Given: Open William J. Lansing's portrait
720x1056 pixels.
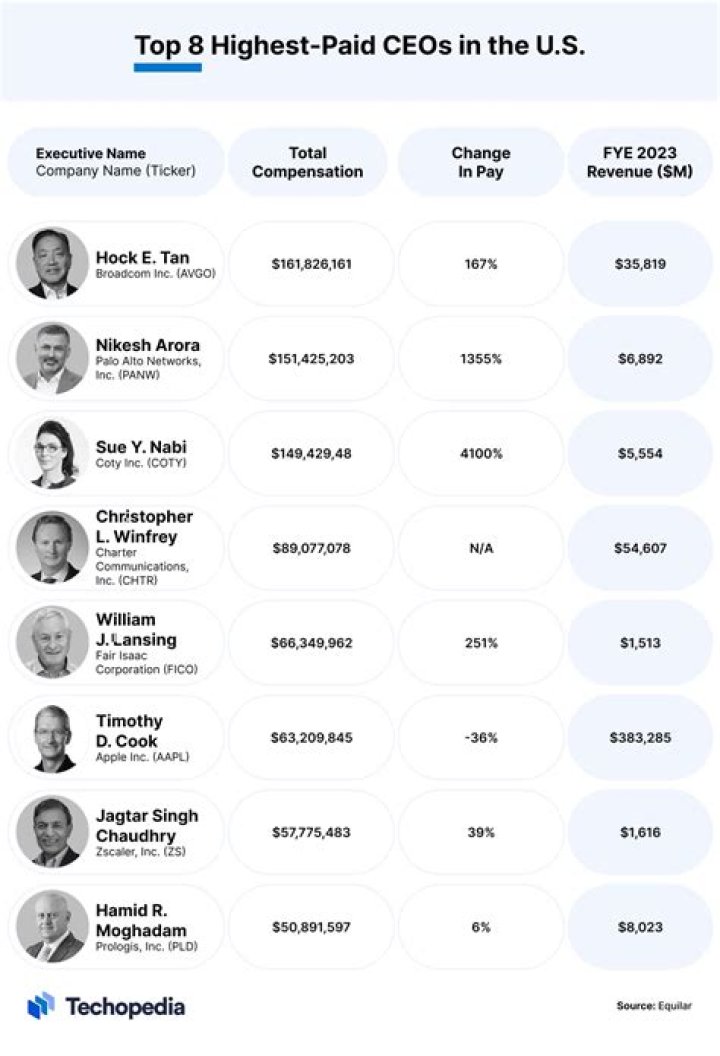Looking at the screenshot, I should 53,642.
